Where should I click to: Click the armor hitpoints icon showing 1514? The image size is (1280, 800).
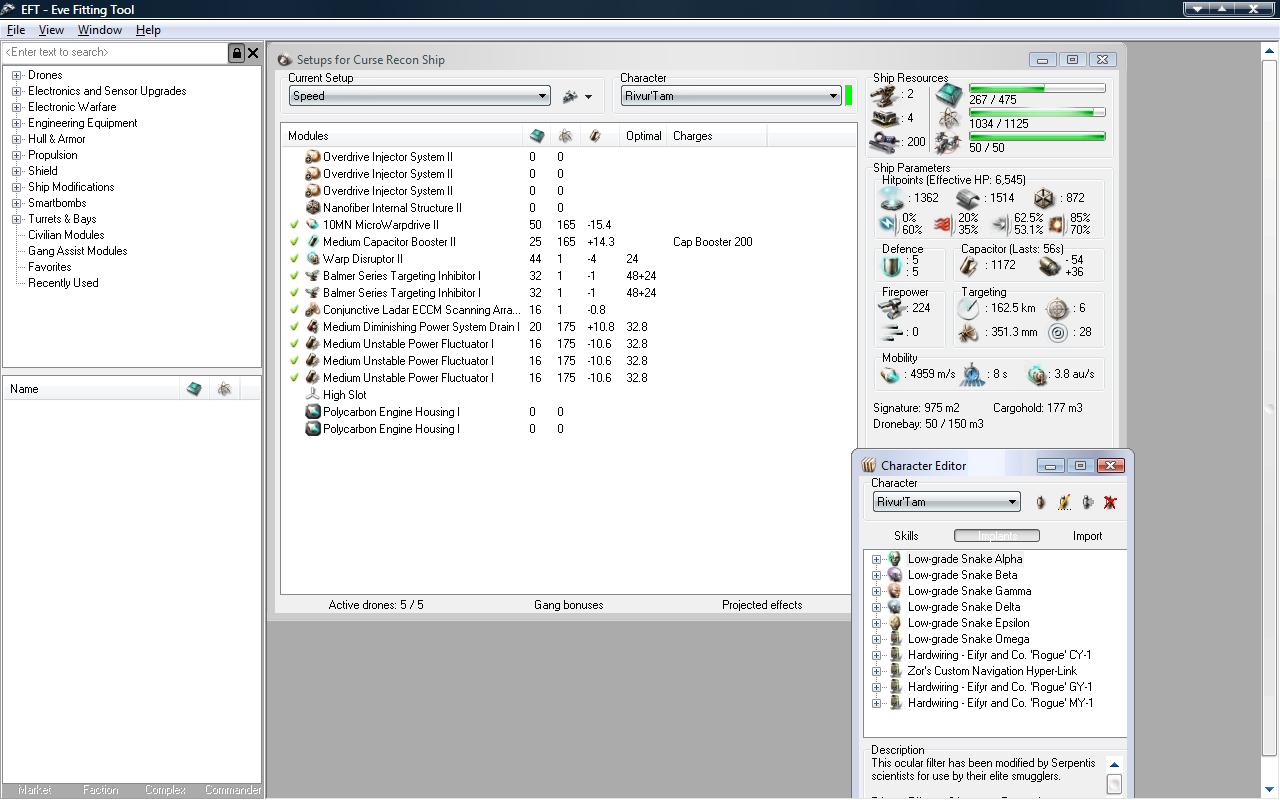967,198
